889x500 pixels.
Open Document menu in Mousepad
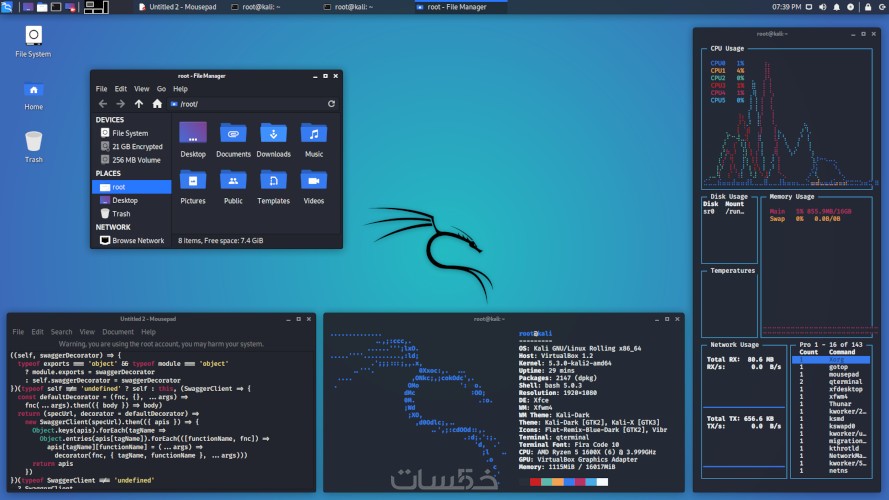pos(118,332)
